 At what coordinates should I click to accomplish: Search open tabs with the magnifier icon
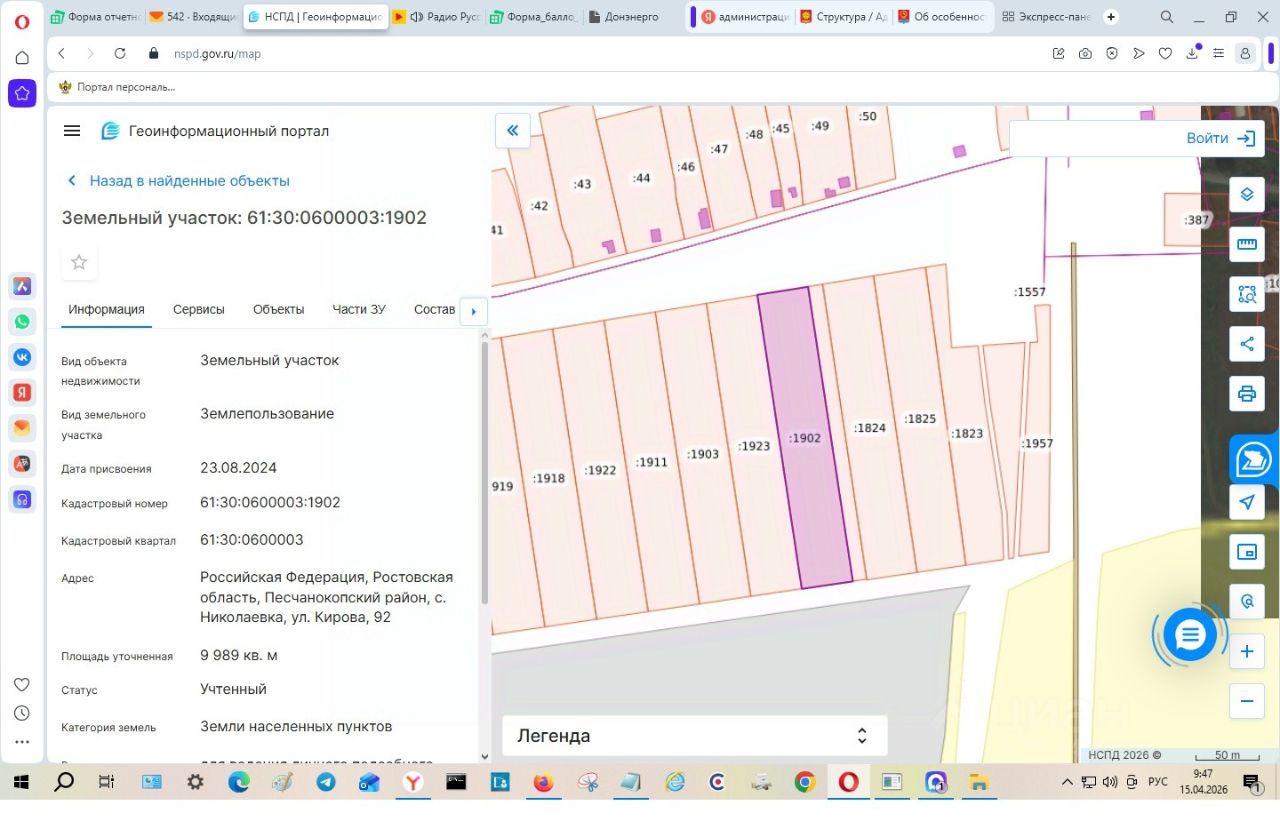[x=1167, y=17]
